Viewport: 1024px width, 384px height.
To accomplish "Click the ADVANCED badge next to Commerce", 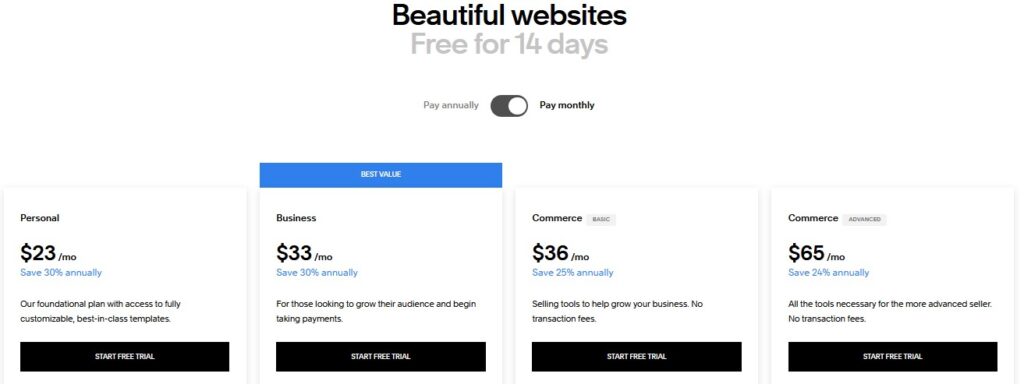I will [865, 219].
